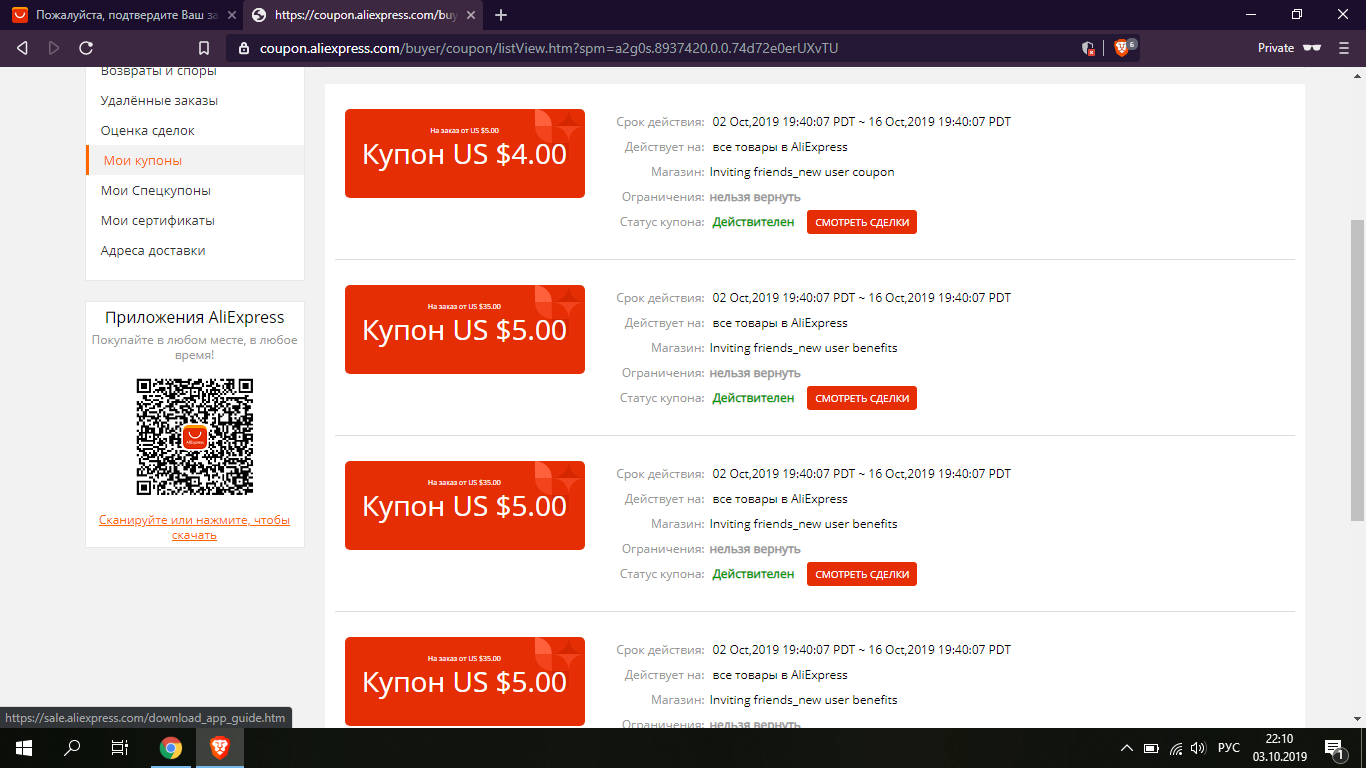Click the padlock site security icon
Screen dimensions: 1366x768
click(x=242, y=48)
